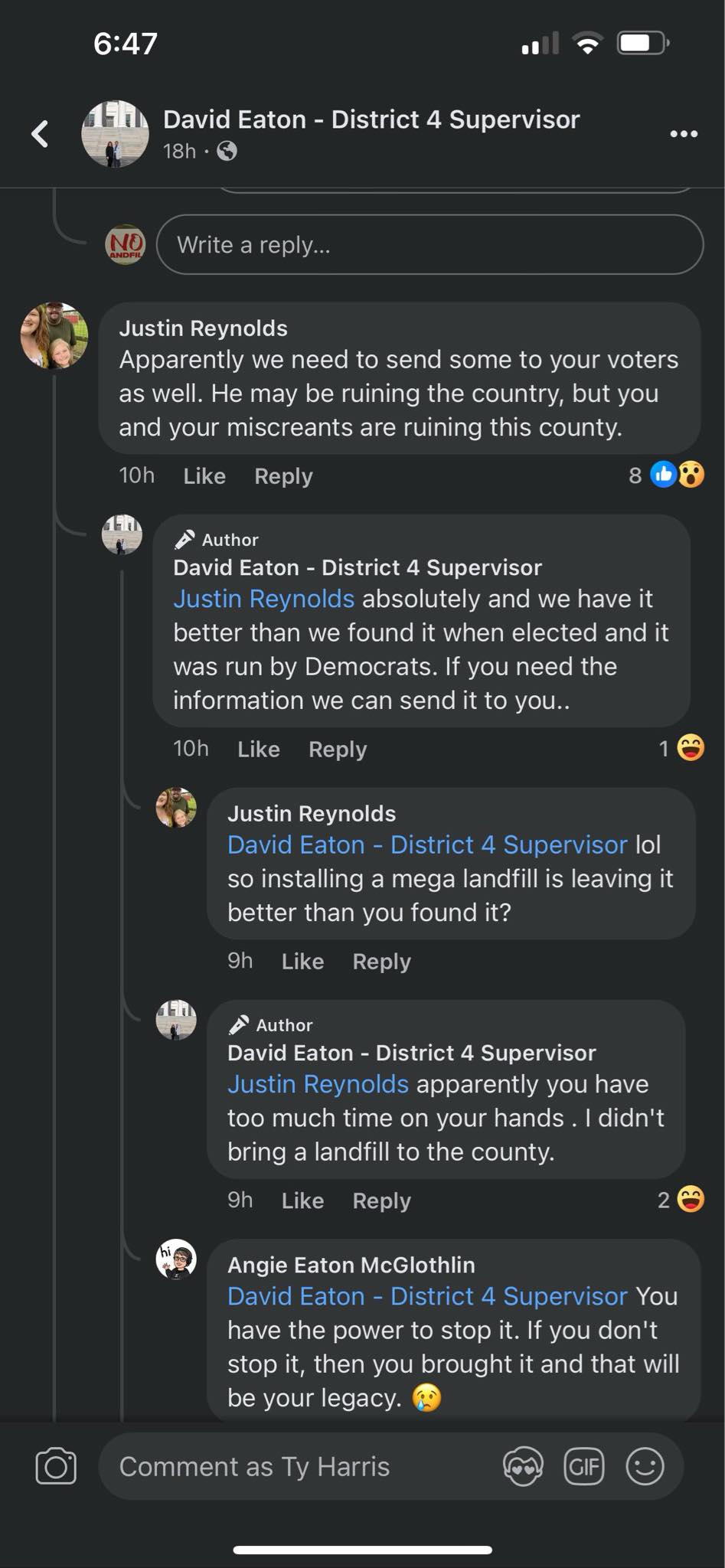Tap the back arrow icon
Viewport: 725px width, 1568px height.
tap(40, 134)
